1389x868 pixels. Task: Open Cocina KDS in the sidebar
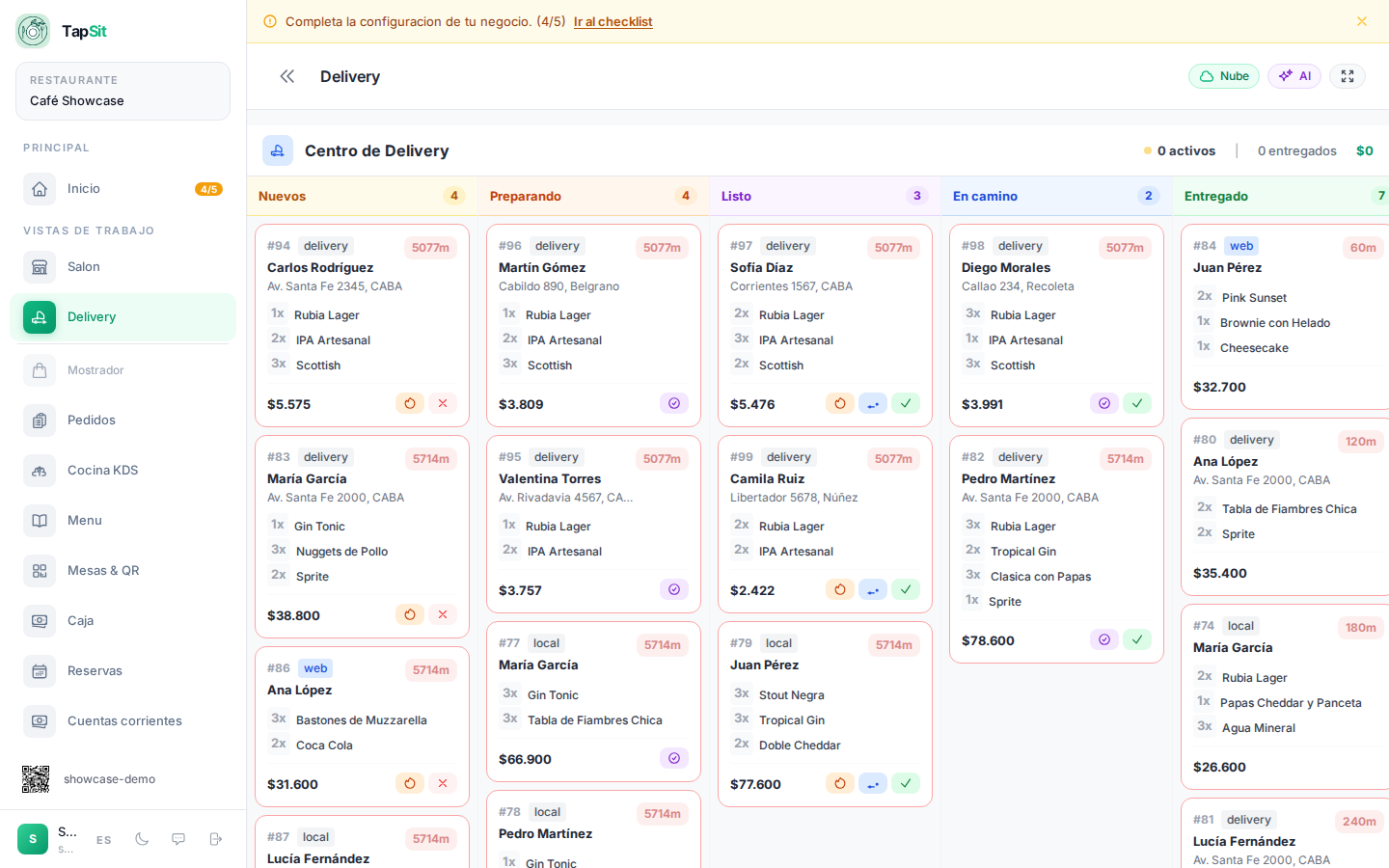coord(123,471)
